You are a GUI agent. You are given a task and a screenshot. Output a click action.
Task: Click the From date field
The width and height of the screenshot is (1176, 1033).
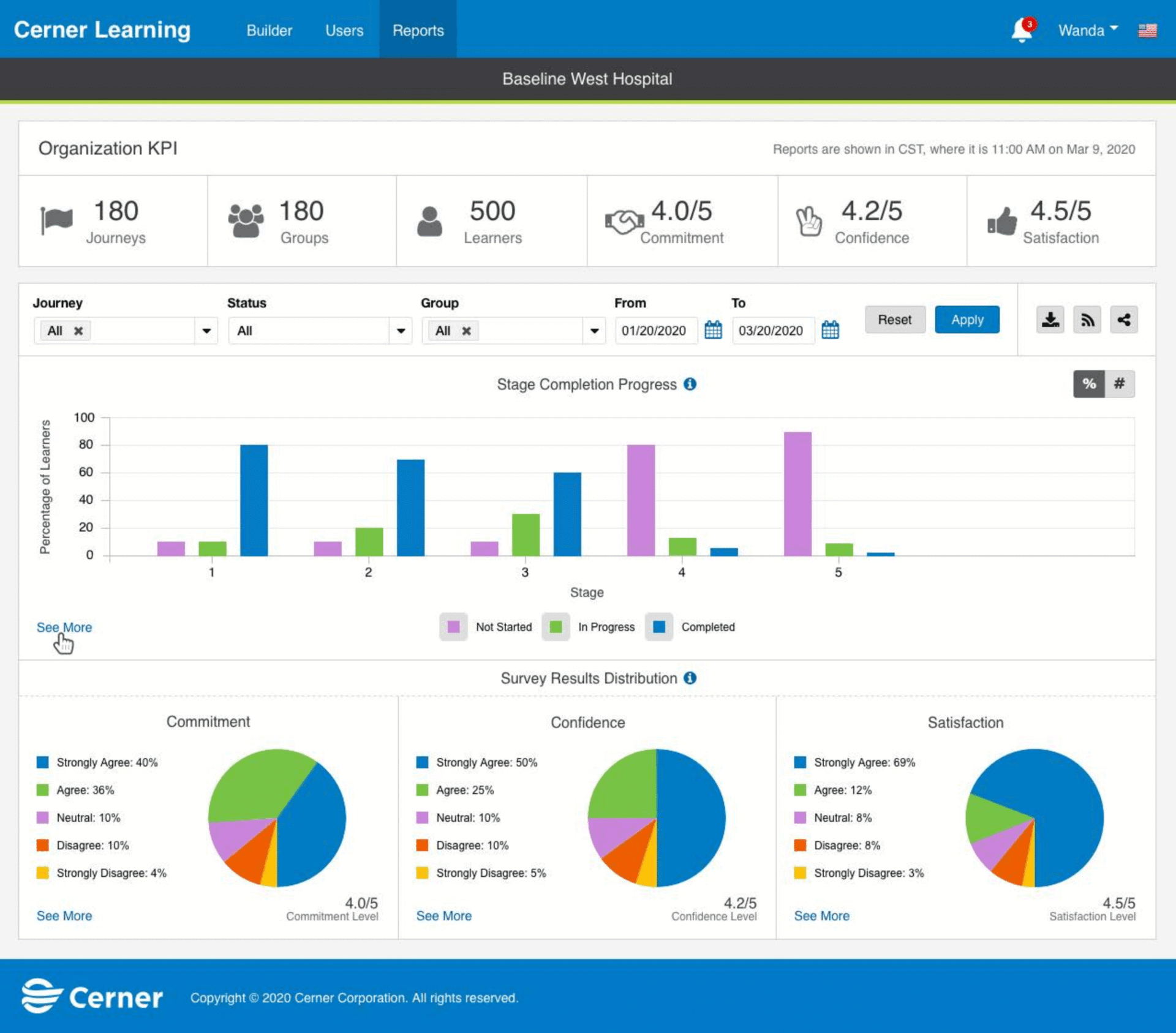click(657, 331)
